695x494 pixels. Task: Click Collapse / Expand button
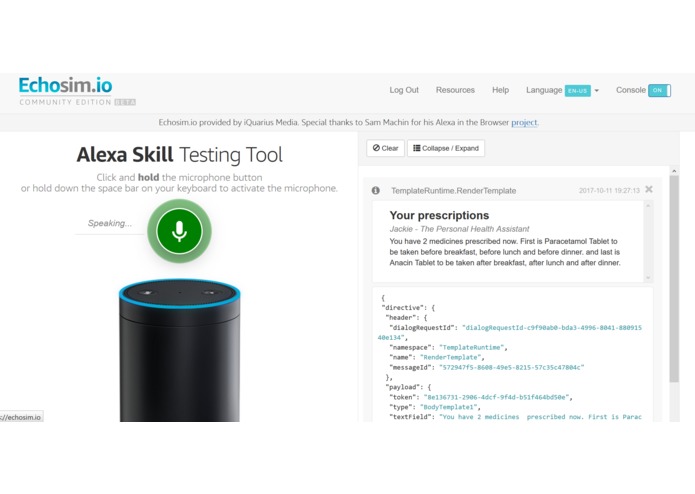[x=446, y=148]
